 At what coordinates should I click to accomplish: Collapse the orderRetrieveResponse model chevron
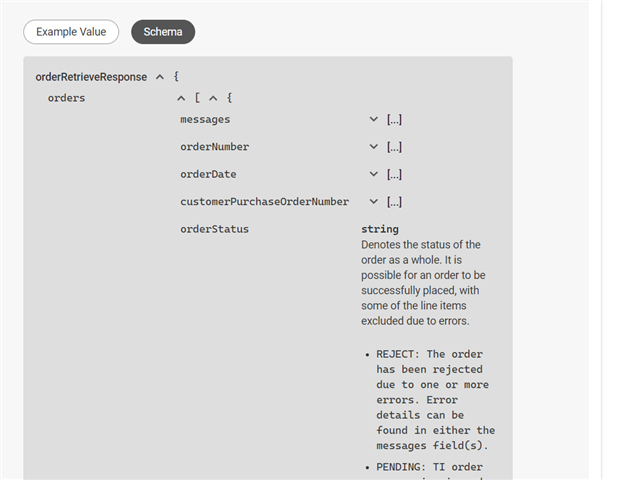(160, 77)
